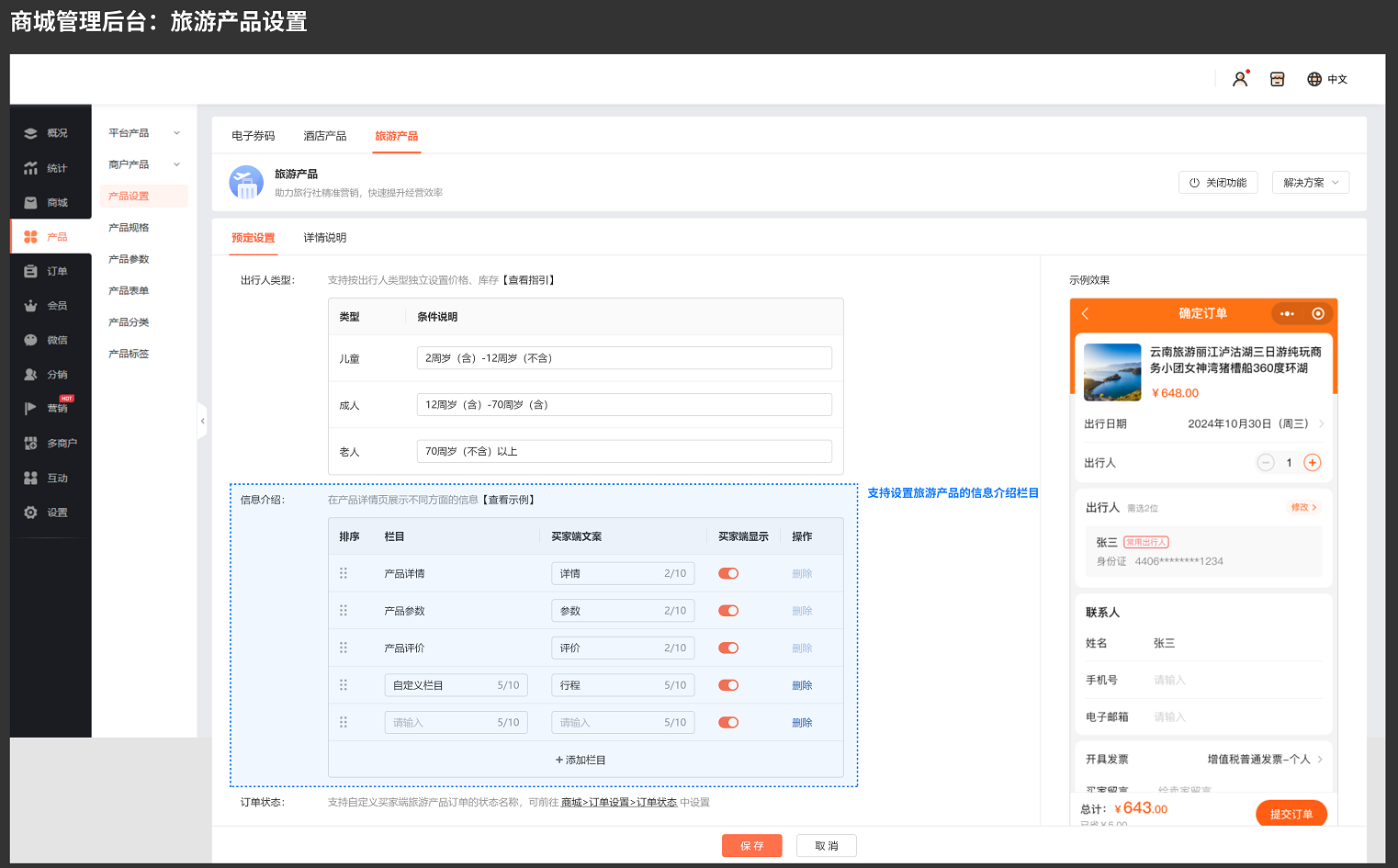The image size is (1398, 868).
Task: Increase traveler count with plus stepper
Action: 1313,463
